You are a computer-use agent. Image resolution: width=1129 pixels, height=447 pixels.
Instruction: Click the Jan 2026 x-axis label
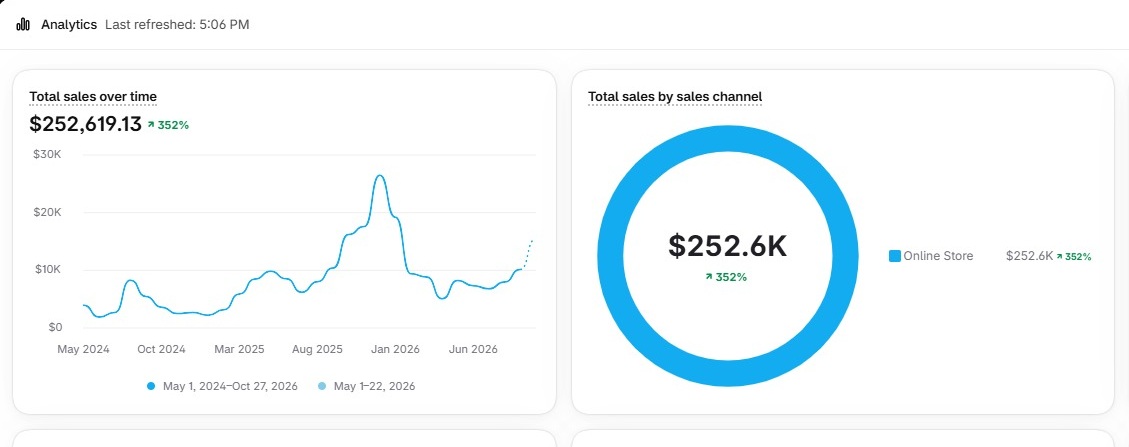pyautogui.click(x=395, y=350)
